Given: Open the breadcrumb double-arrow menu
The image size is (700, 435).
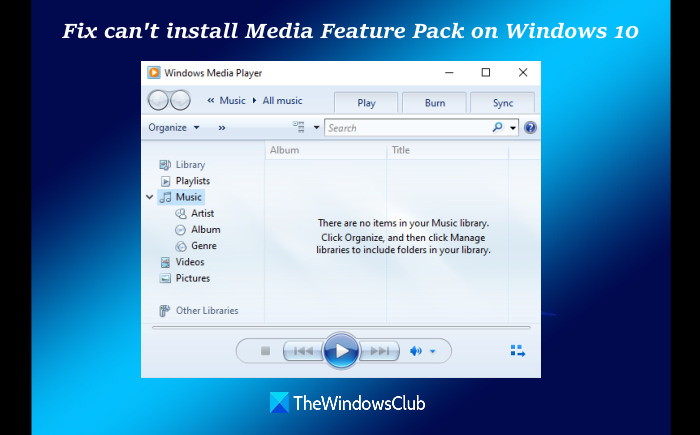Looking at the screenshot, I should tap(211, 100).
